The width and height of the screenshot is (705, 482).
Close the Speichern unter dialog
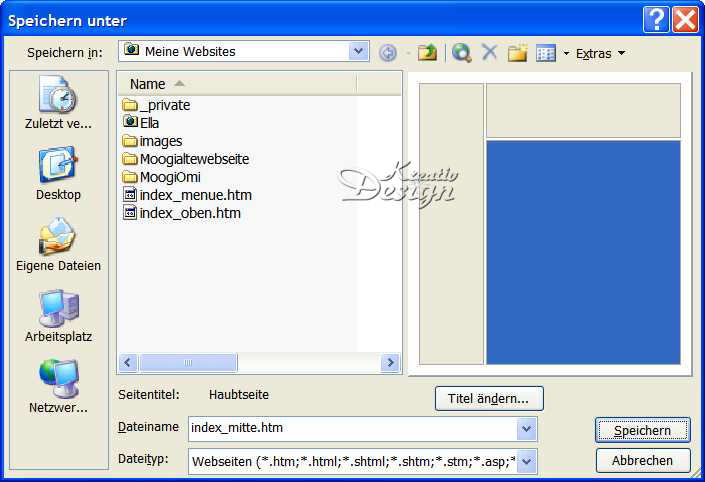(x=685, y=19)
